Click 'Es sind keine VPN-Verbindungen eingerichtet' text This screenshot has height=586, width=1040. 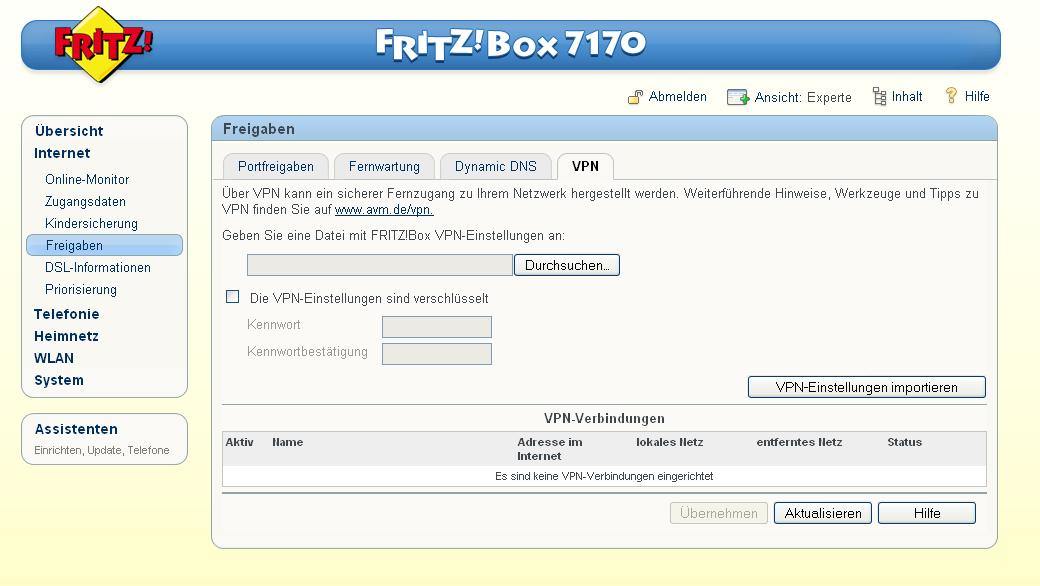point(604,477)
